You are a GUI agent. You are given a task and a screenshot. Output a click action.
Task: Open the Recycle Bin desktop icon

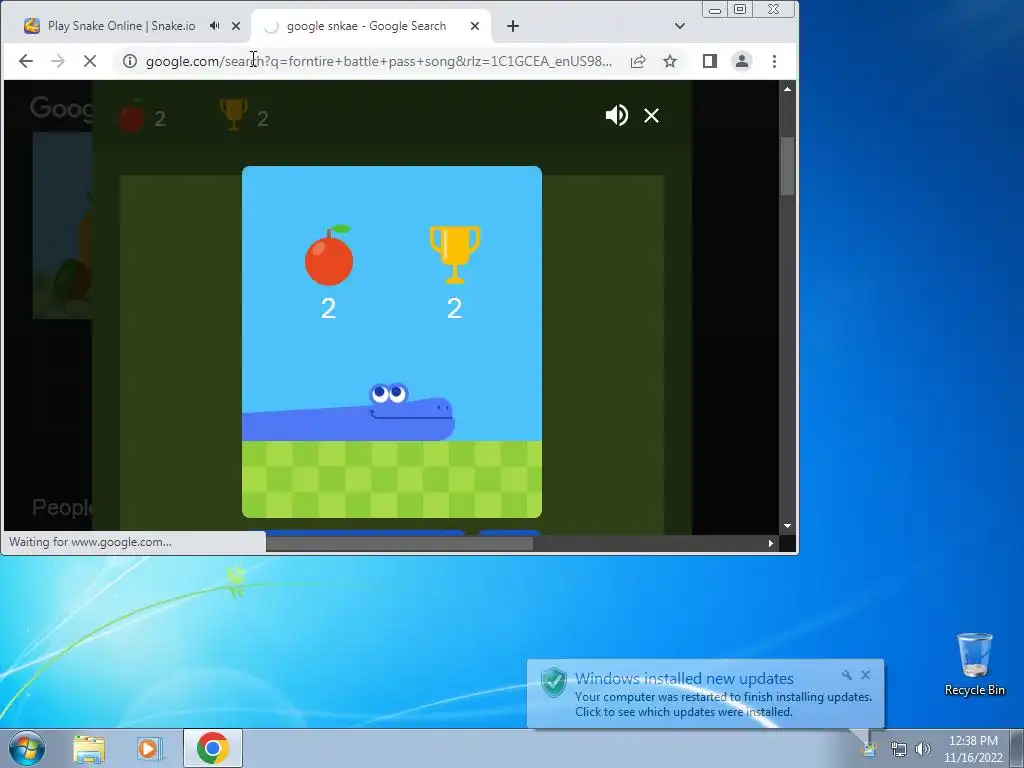pyautogui.click(x=974, y=664)
